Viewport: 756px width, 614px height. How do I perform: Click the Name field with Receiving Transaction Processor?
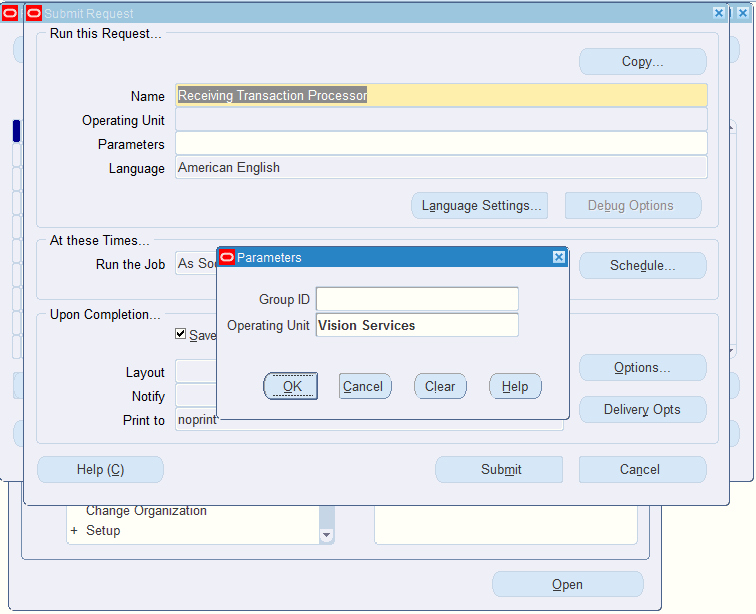click(441, 95)
